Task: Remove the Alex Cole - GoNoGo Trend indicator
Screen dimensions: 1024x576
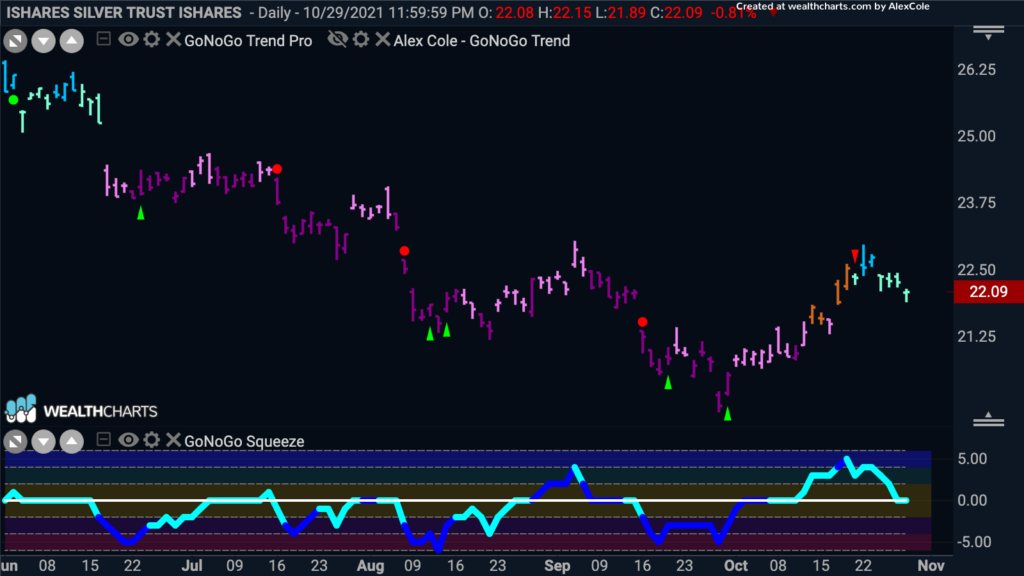Action: [x=383, y=40]
